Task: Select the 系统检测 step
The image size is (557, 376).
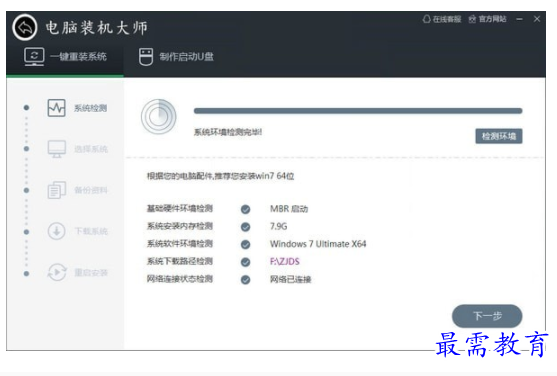Action: point(77,108)
